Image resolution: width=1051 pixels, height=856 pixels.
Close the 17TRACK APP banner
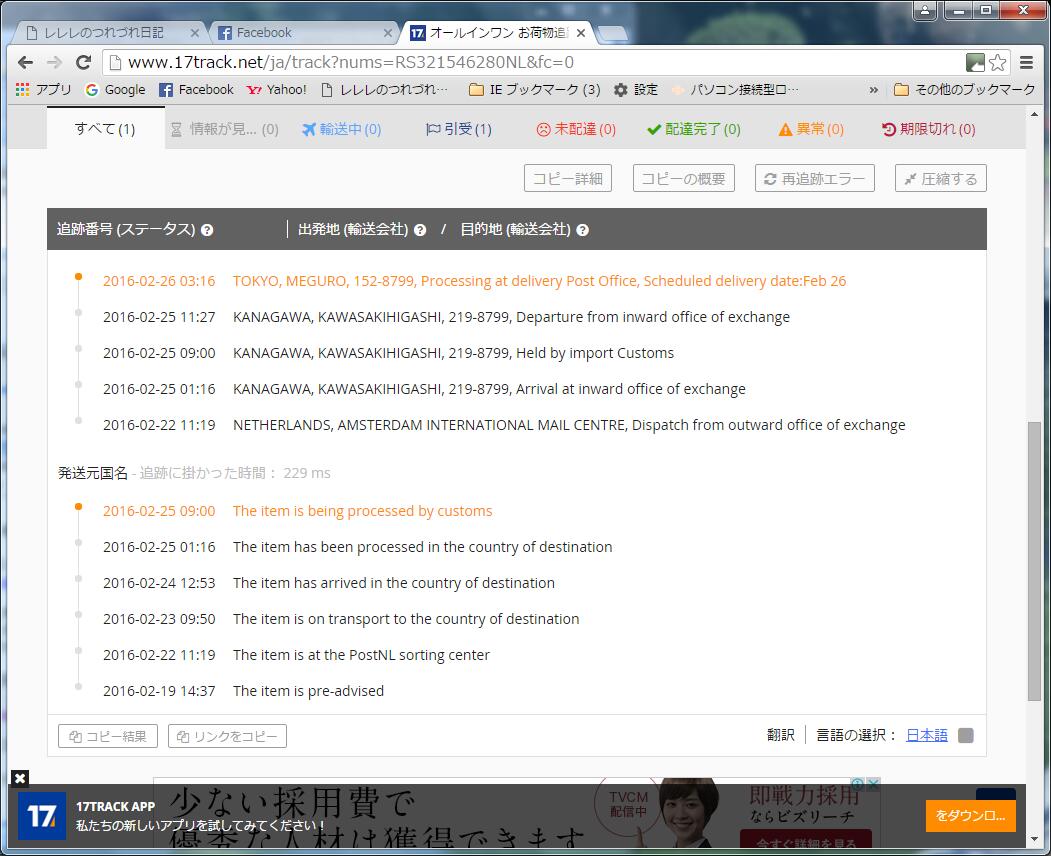click(19, 778)
